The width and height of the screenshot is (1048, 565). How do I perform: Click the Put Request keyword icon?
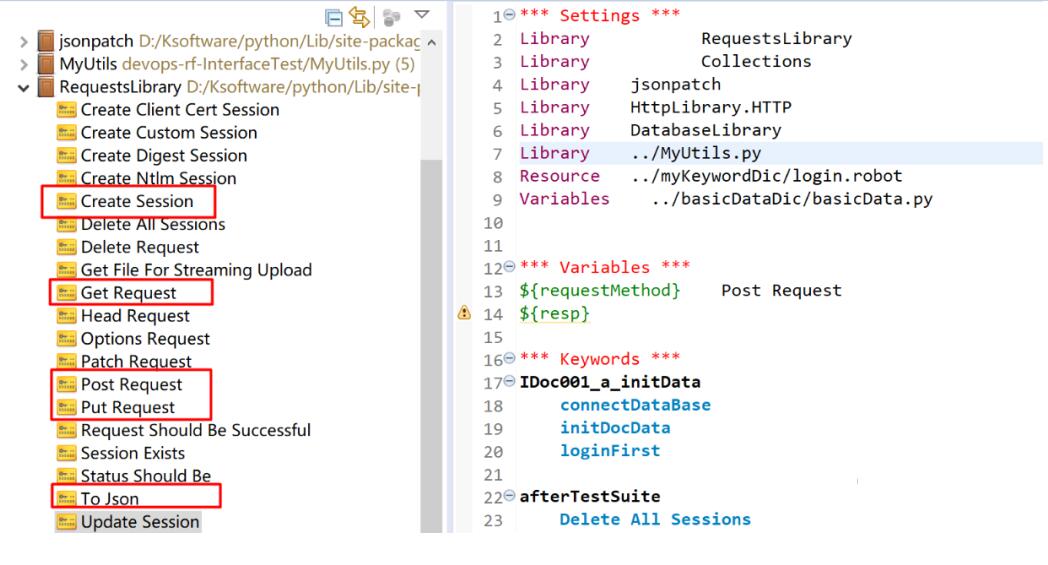pyautogui.click(x=68, y=408)
